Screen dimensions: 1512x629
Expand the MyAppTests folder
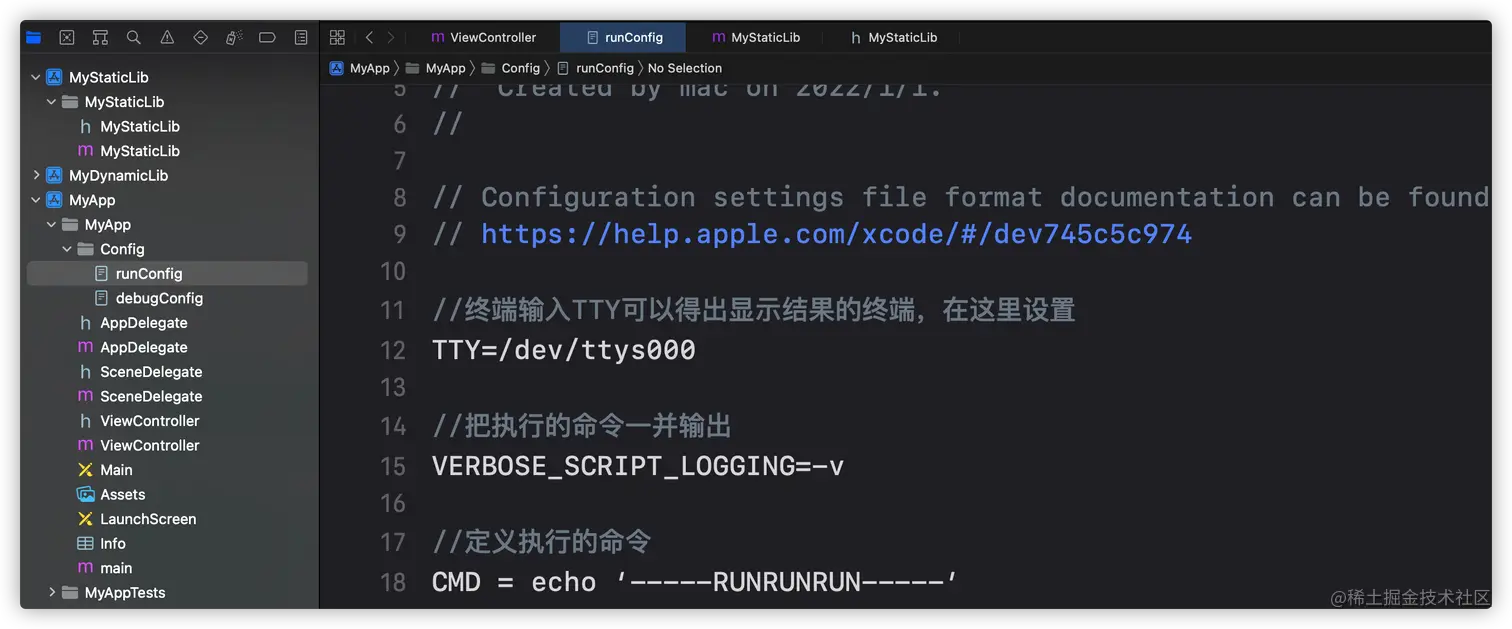[52, 592]
